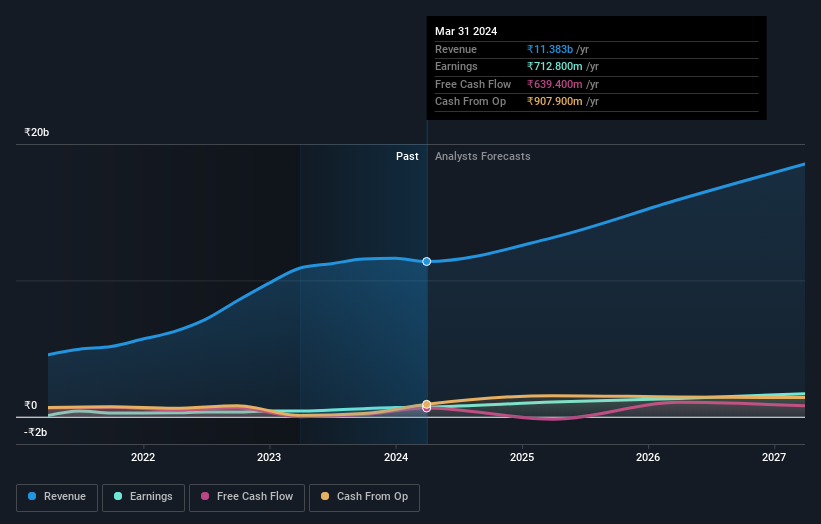This screenshot has height=524, width=821.
Task: Click the 2024 x-axis year label
Action: click(x=396, y=457)
